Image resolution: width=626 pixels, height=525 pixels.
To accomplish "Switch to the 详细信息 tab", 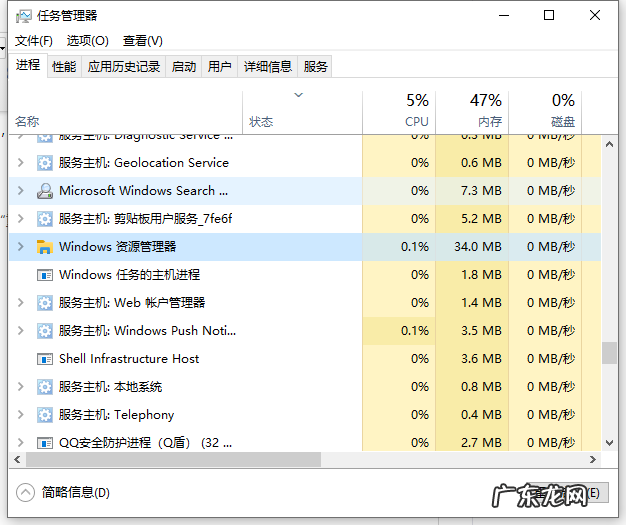I will (268, 66).
